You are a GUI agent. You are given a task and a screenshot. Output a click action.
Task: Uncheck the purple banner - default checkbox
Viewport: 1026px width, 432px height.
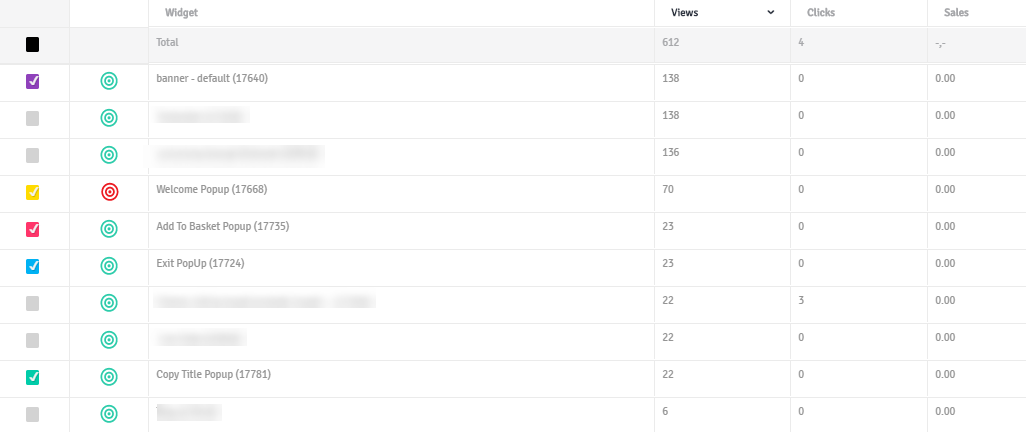(x=32, y=81)
